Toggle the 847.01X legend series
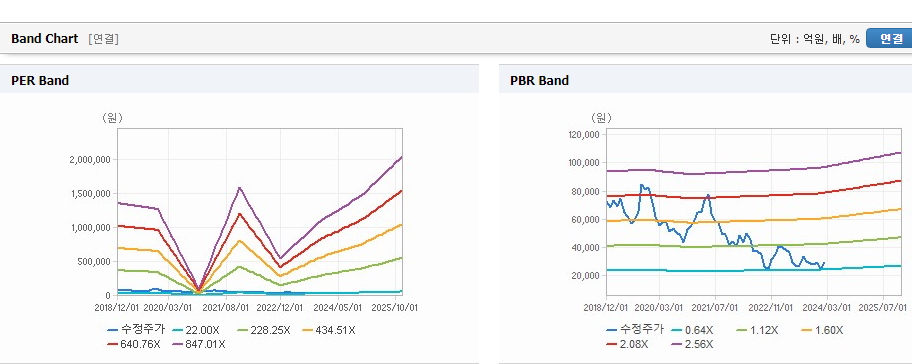This screenshot has width=912, height=364. 198,344
